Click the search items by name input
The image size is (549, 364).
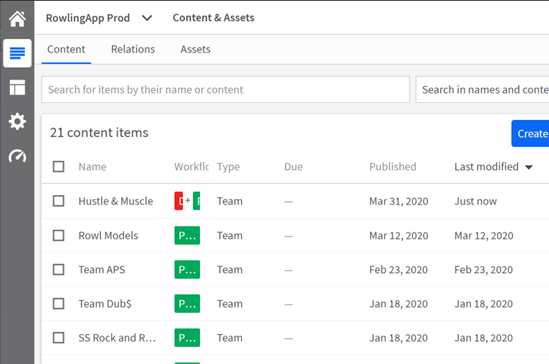[225, 90]
